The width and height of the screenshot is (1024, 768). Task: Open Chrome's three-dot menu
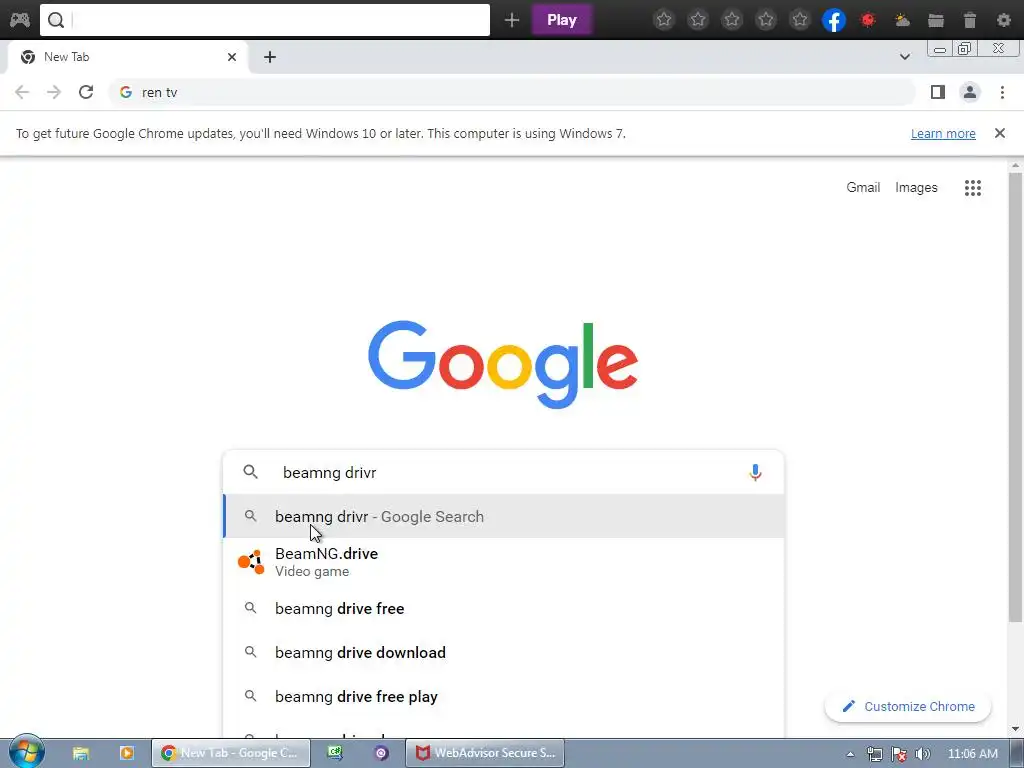click(1002, 92)
